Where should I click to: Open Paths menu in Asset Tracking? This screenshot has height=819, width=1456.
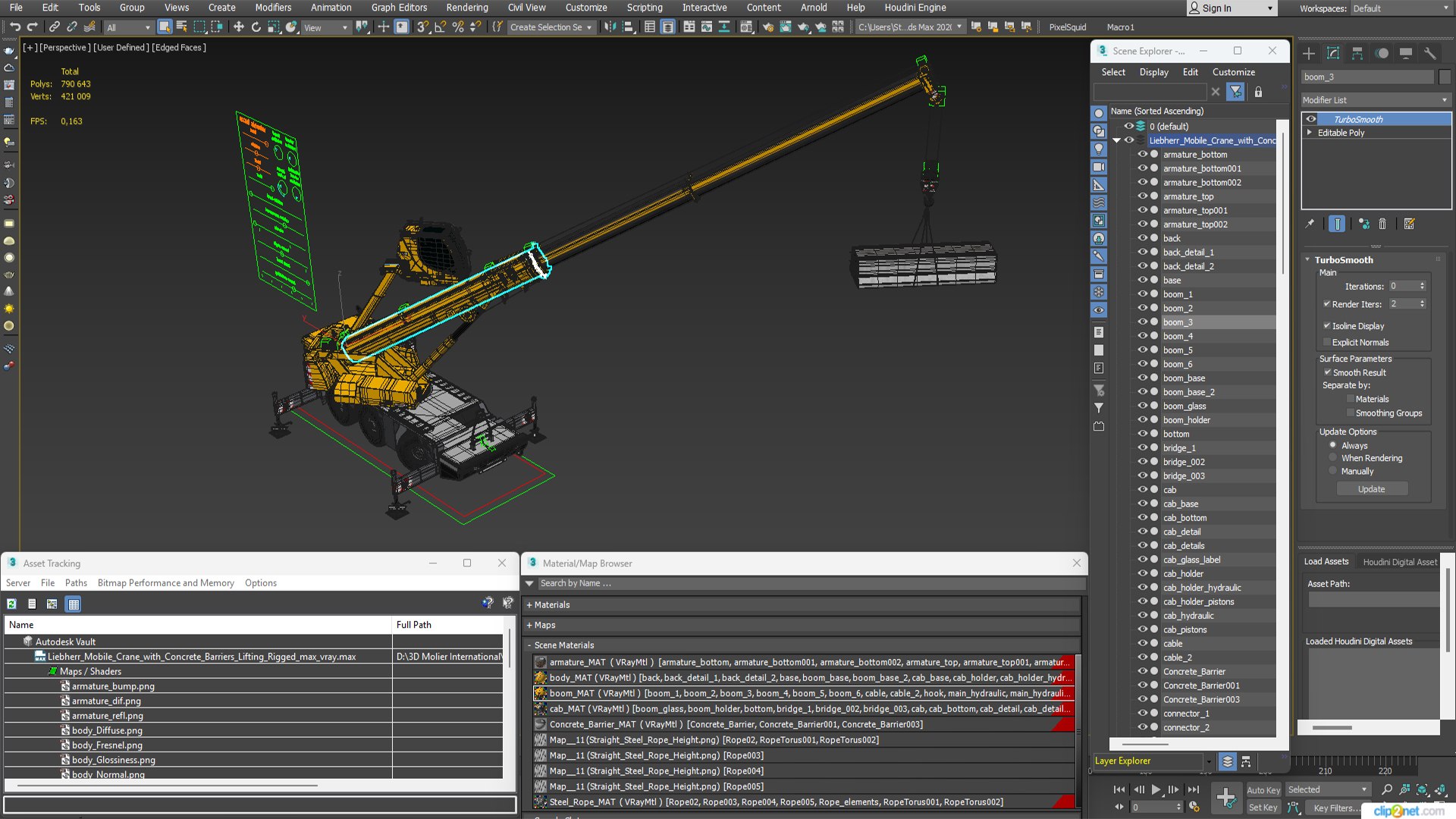point(76,582)
